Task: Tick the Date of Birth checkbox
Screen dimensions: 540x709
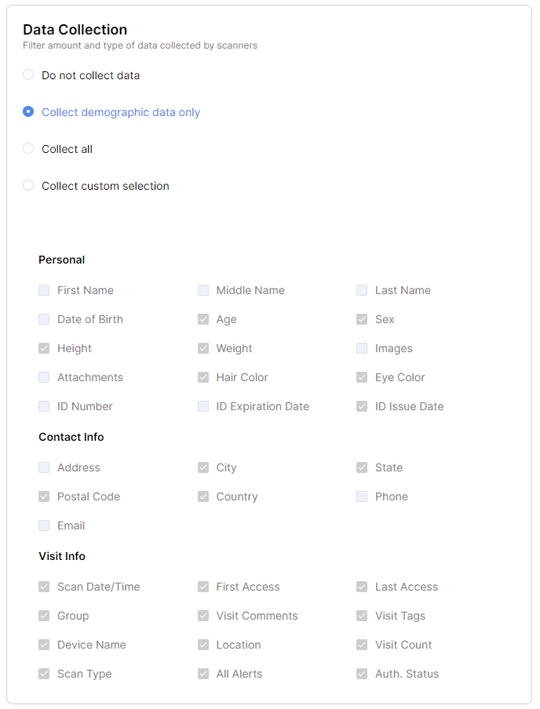Action: [x=44, y=319]
